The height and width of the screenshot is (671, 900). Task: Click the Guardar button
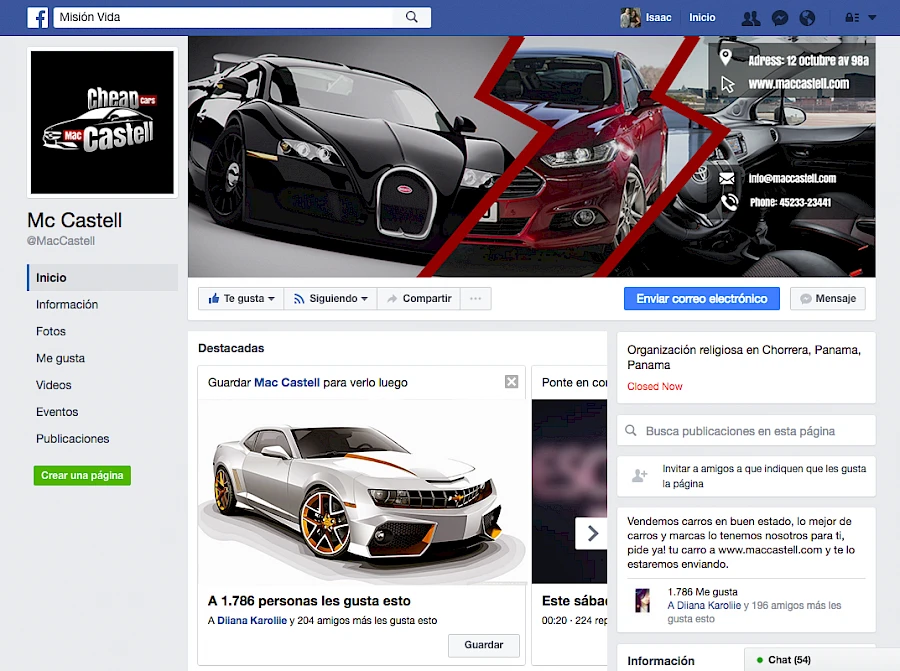click(483, 645)
